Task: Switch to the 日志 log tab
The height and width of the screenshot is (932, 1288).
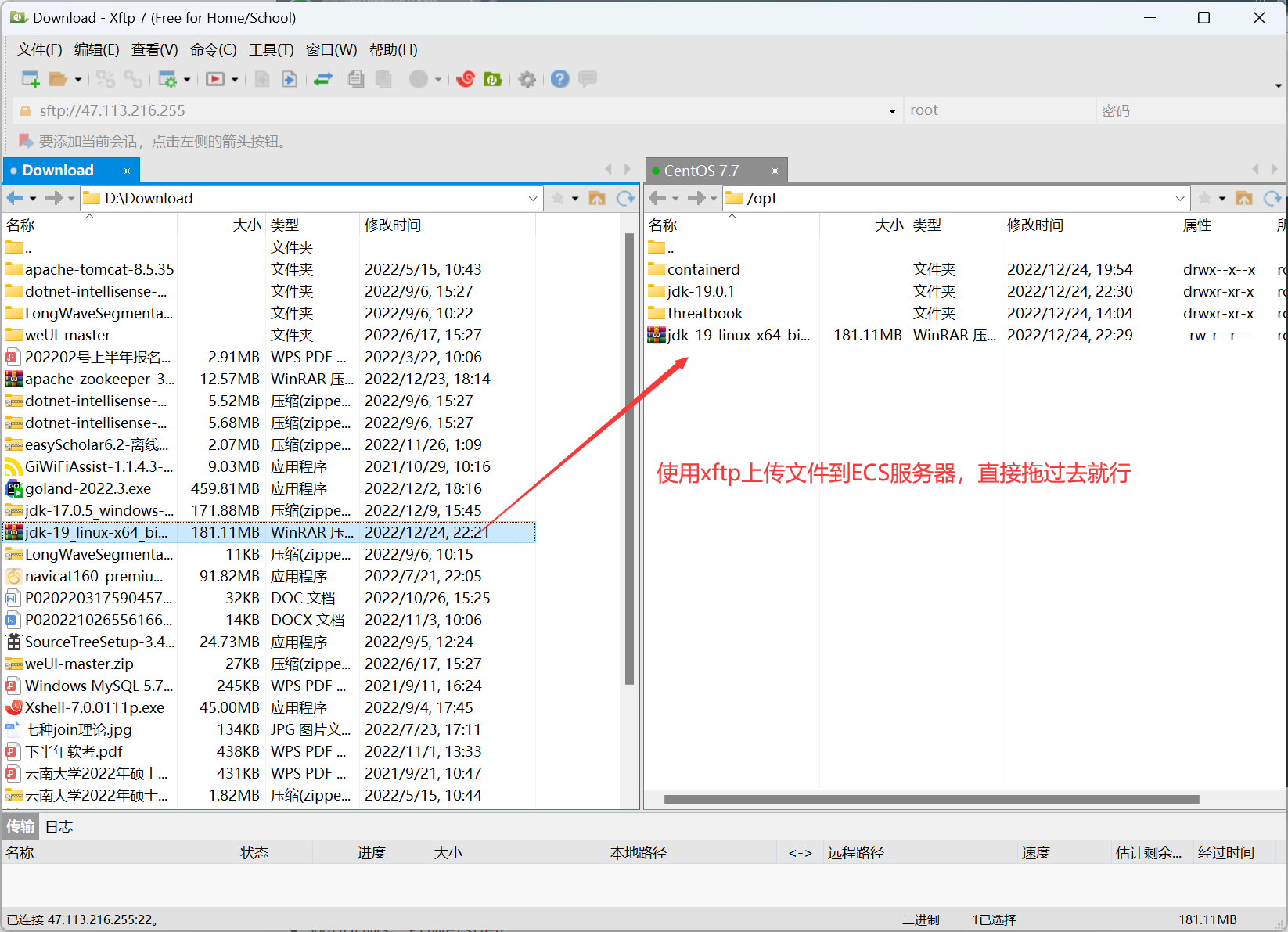Action: (59, 826)
